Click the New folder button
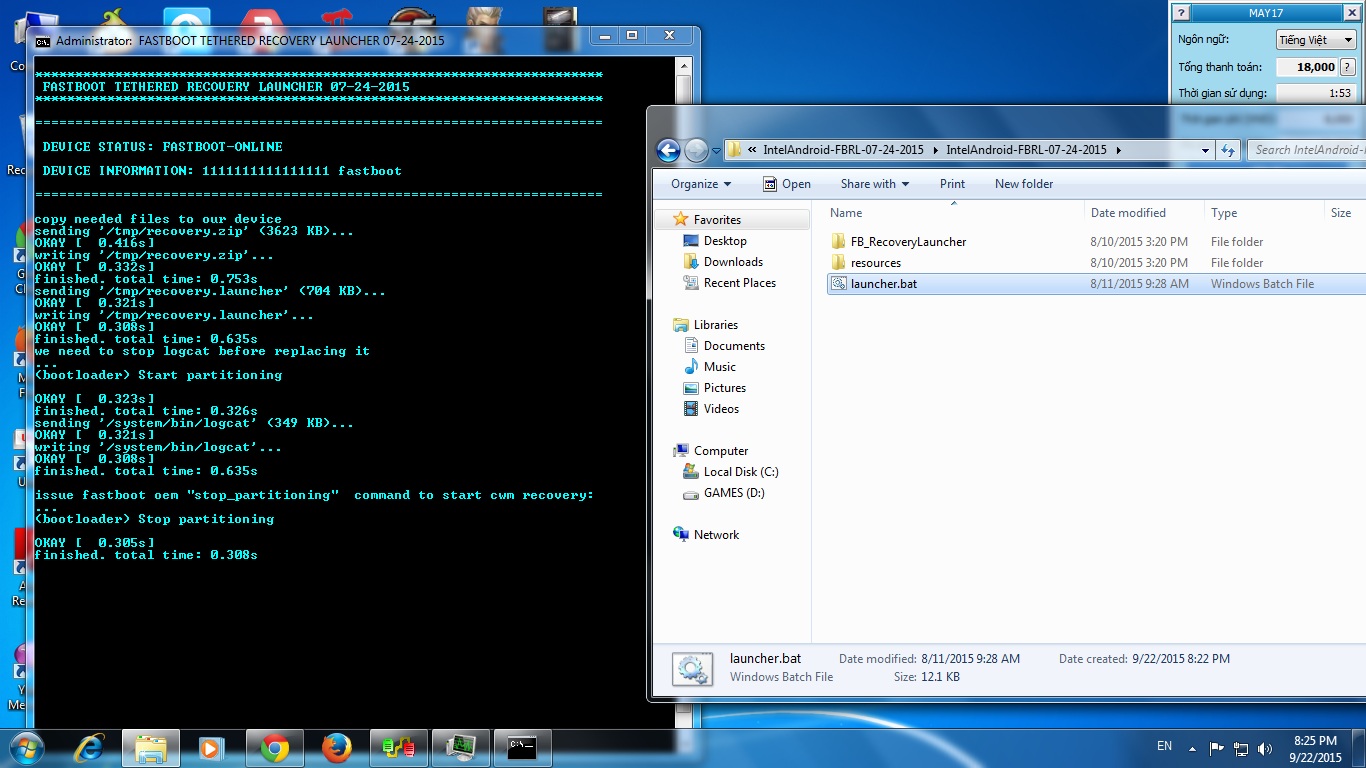 (x=1023, y=184)
